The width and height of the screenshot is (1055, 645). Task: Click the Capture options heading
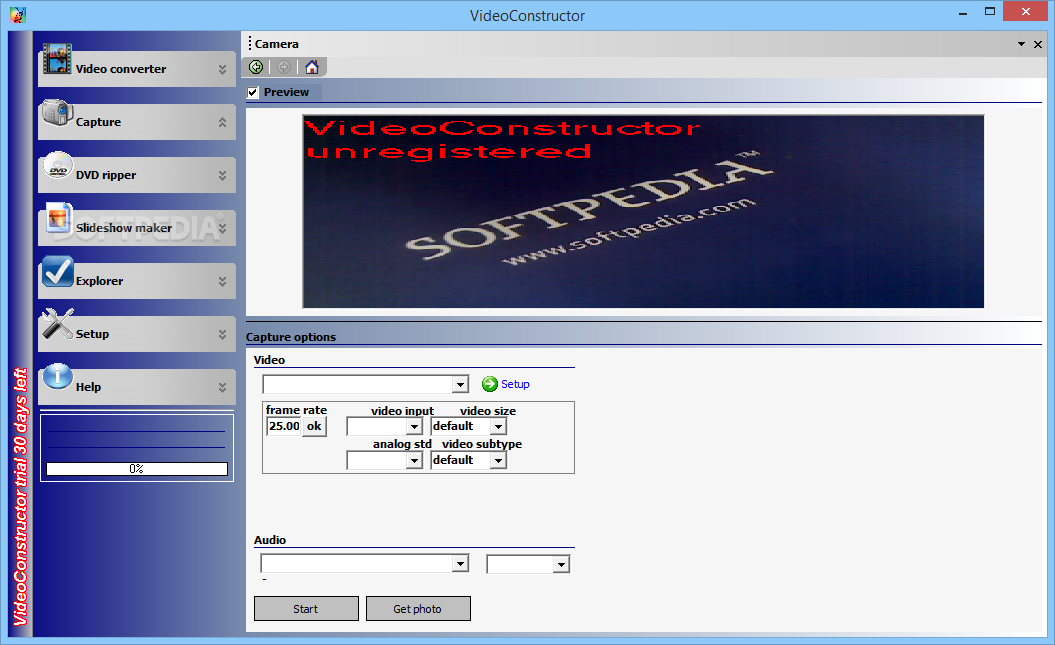click(x=291, y=337)
